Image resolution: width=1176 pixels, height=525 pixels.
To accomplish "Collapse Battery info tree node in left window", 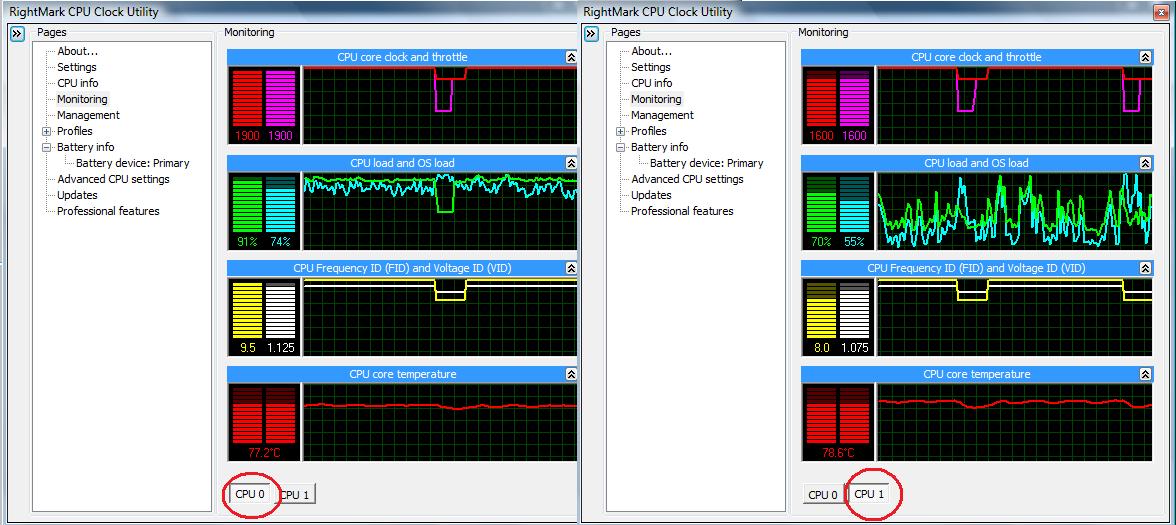I will click(x=46, y=148).
